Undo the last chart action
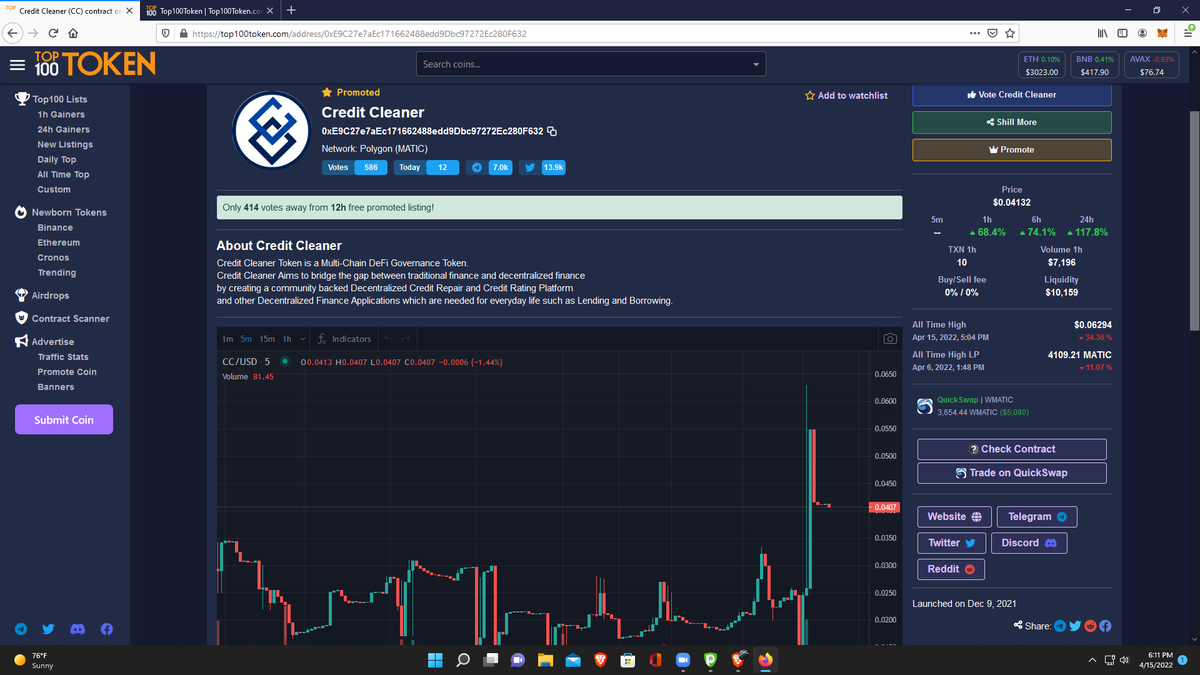The width and height of the screenshot is (1200, 675). pos(390,339)
